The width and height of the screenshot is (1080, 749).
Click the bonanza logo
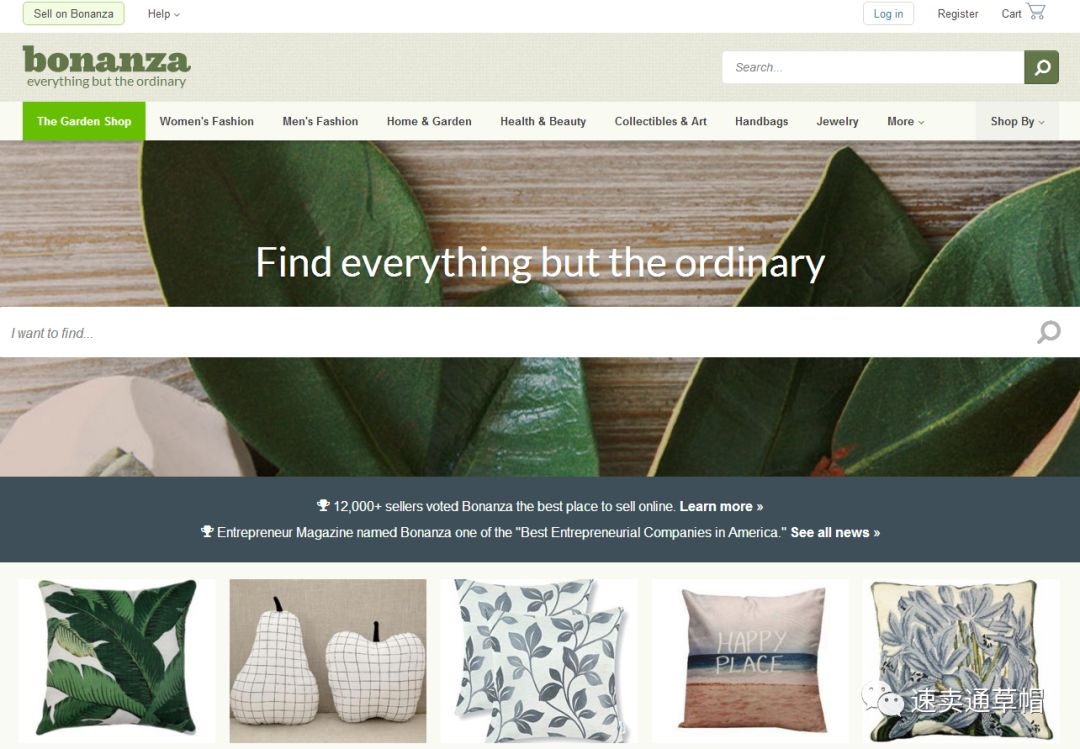[106, 67]
